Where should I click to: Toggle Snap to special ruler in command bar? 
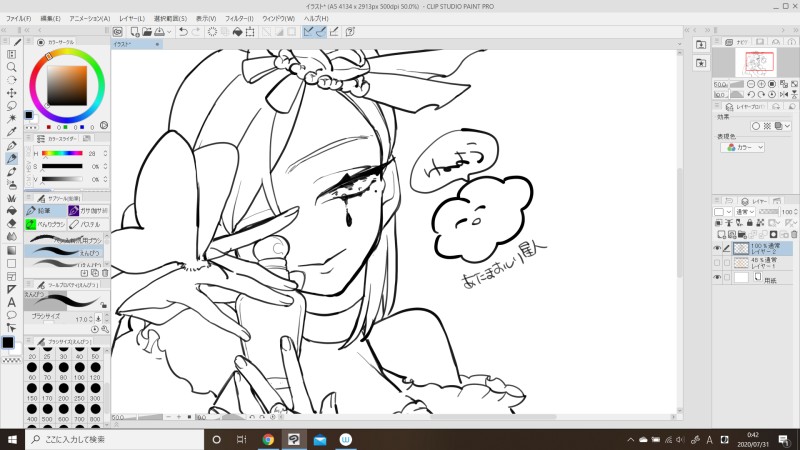click(x=321, y=32)
